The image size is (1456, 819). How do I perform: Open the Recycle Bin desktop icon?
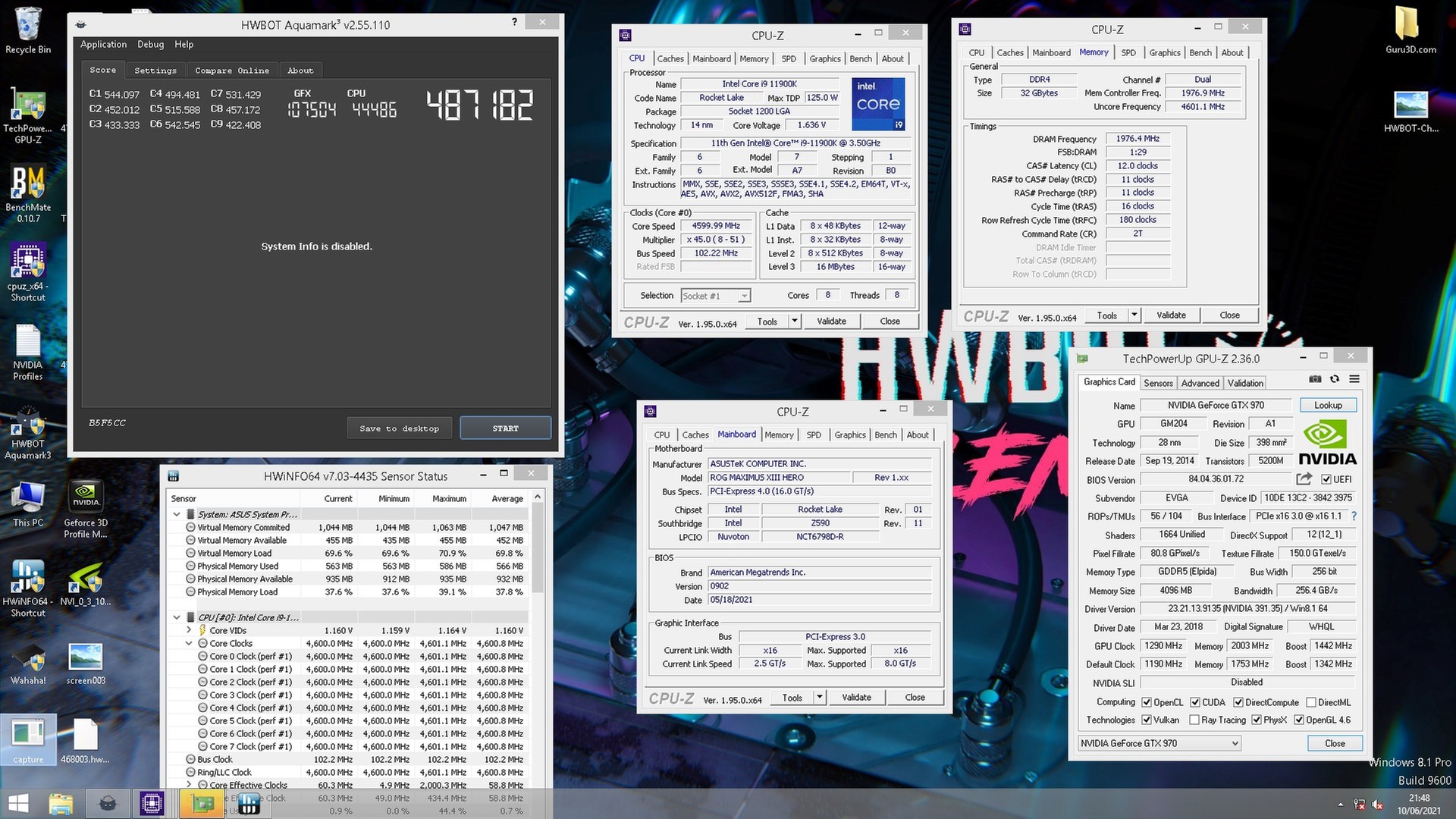coord(28,30)
